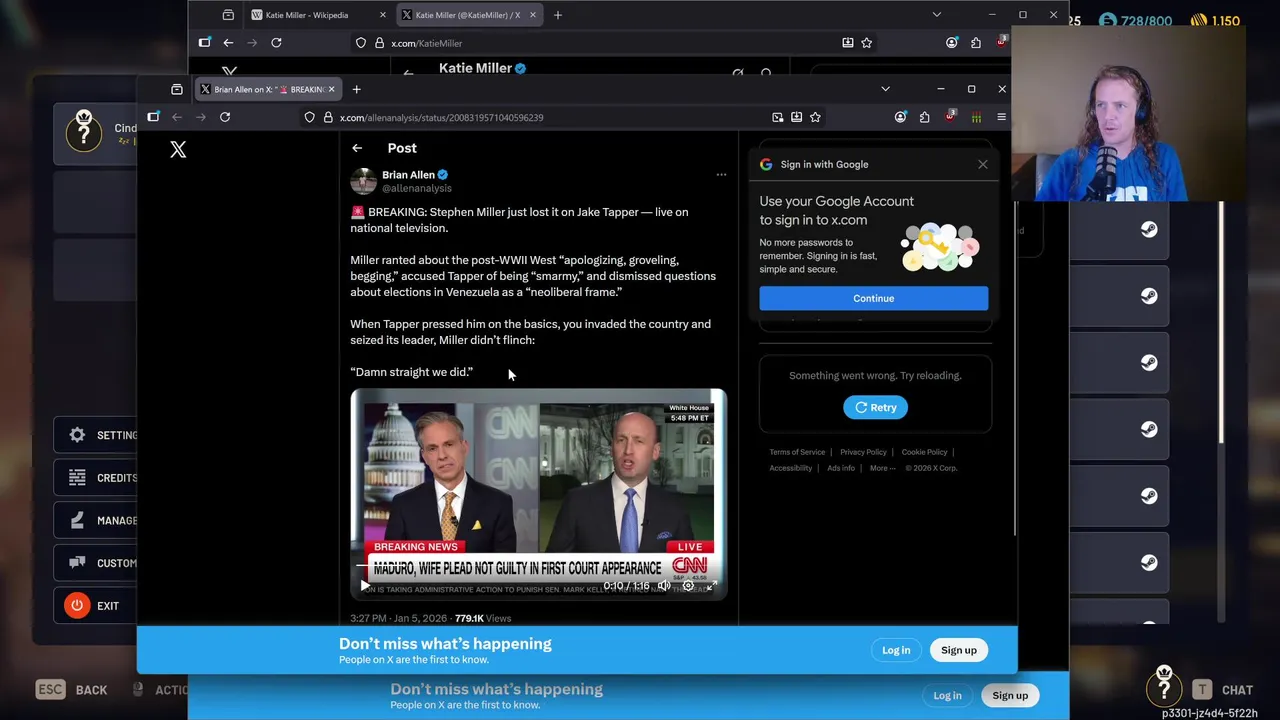Log in from the front blue banner
The width and height of the screenshot is (1280, 720).
tap(896, 650)
